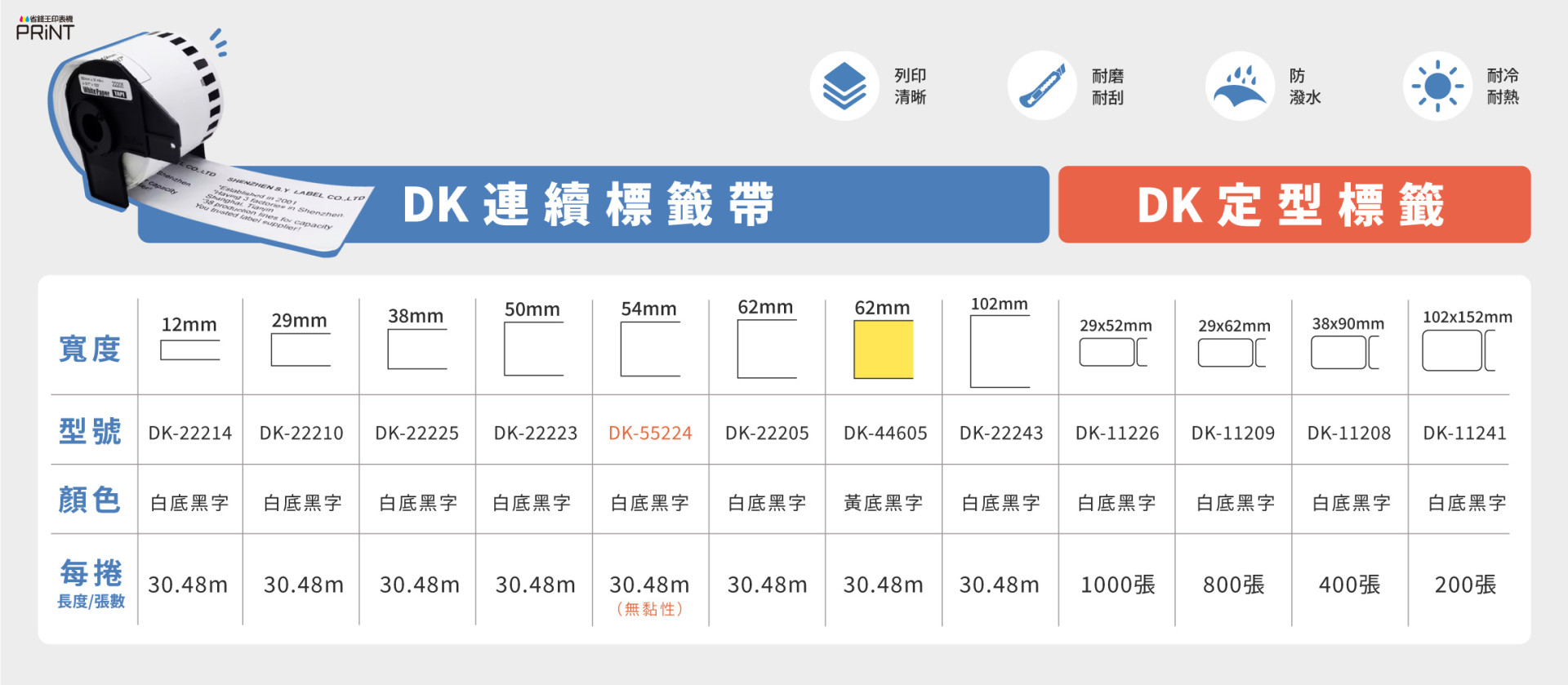Image resolution: width=1568 pixels, height=685 pixels.
Task: Click model number DK-11209
Action: point(1233,433)
